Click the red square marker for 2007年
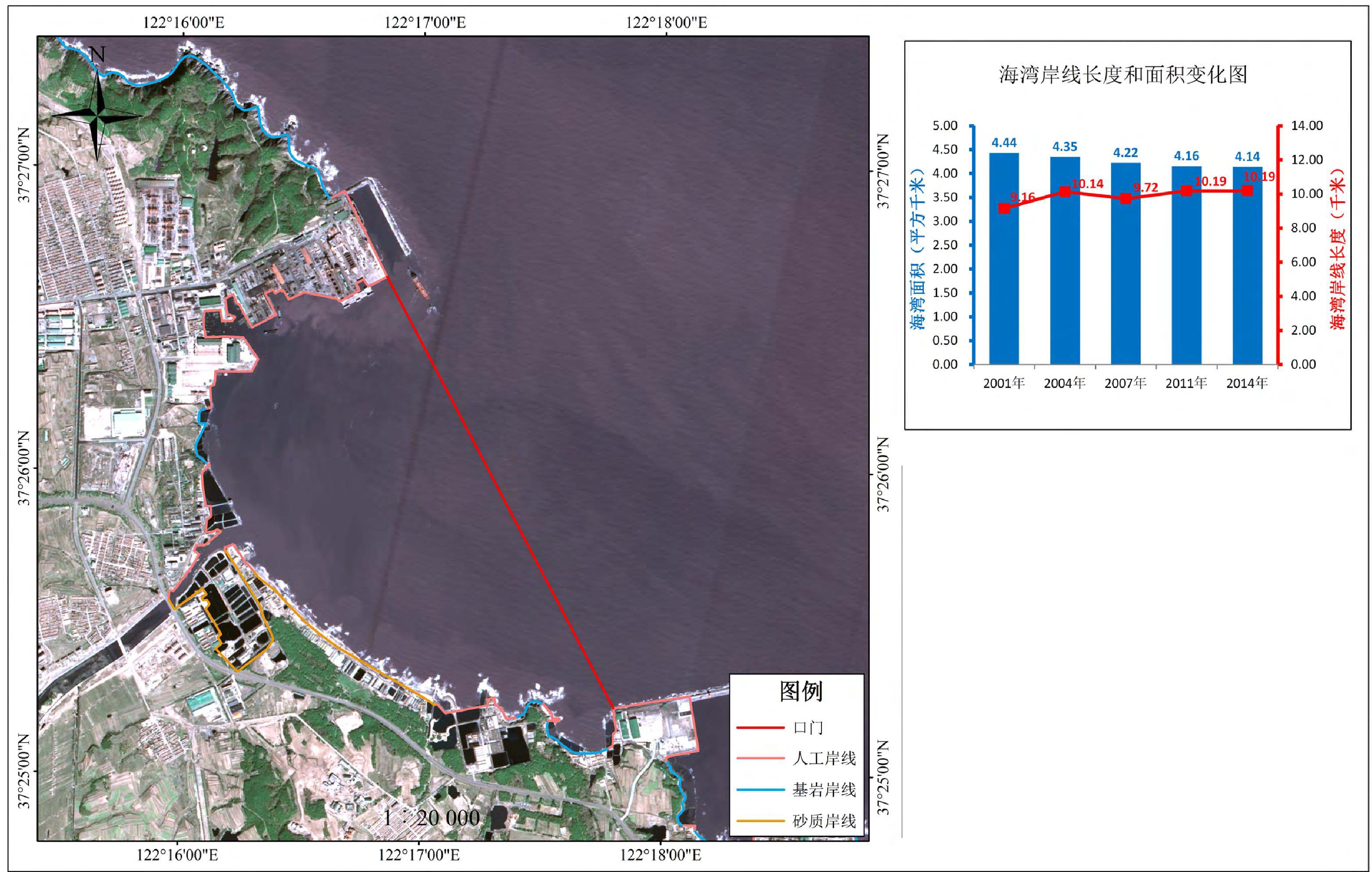The width and height of the screenshot is (1372, 872). point(1126,199)
